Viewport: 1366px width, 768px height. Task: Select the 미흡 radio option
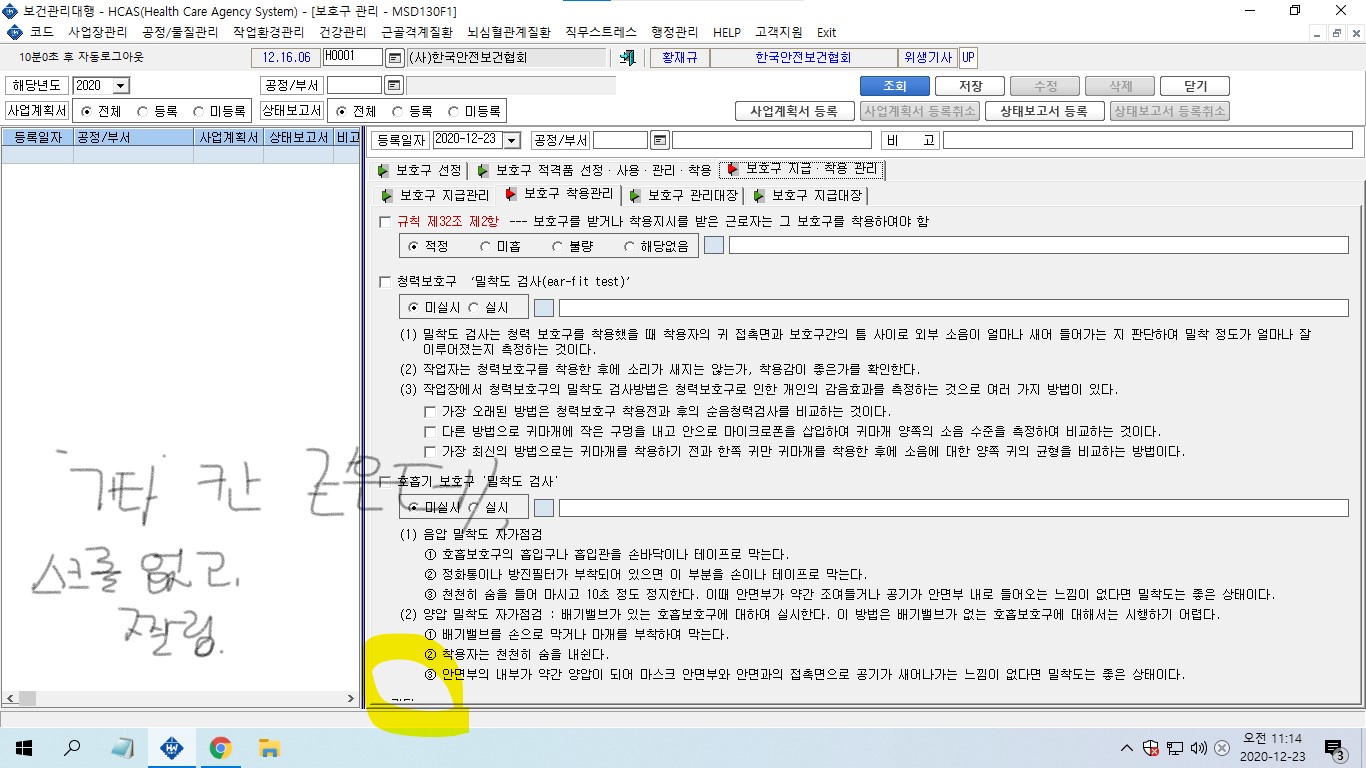tap(485, 246)
